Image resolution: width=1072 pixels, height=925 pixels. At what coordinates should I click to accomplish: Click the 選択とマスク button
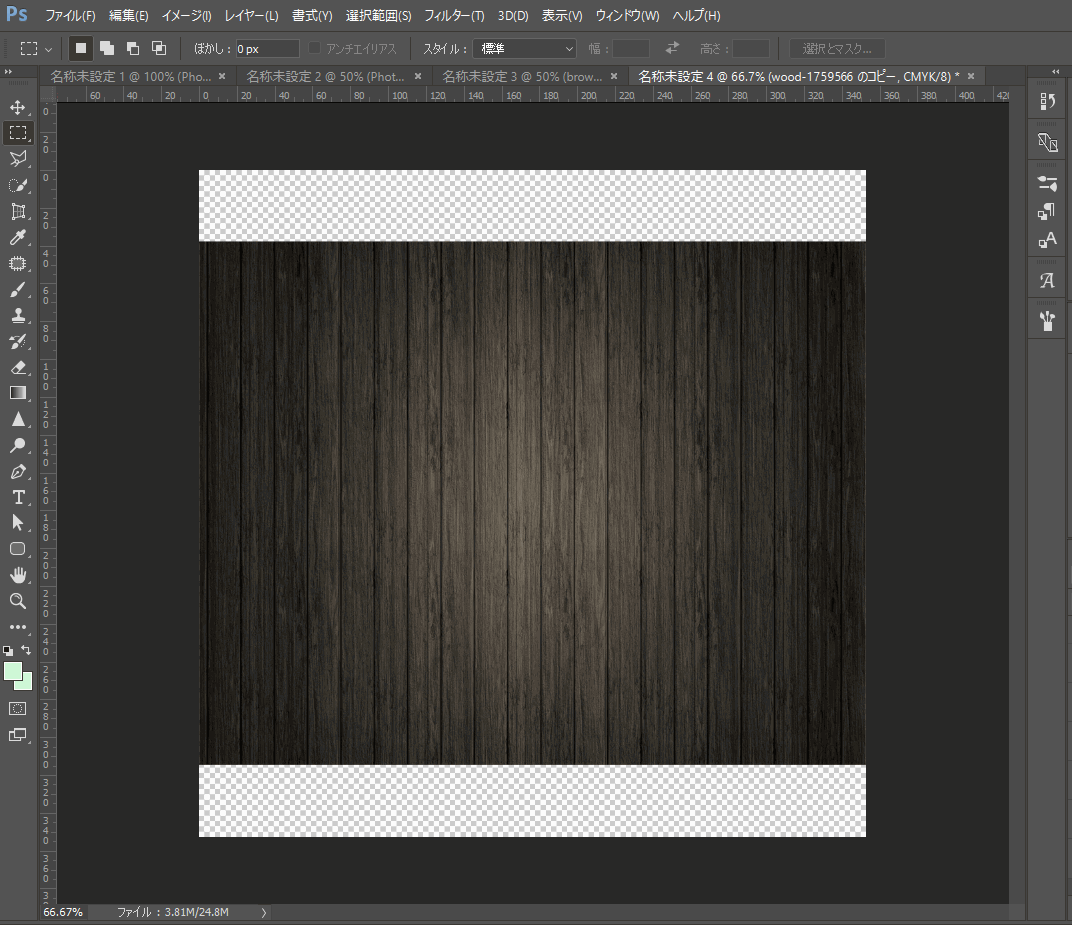click(837, 49)
